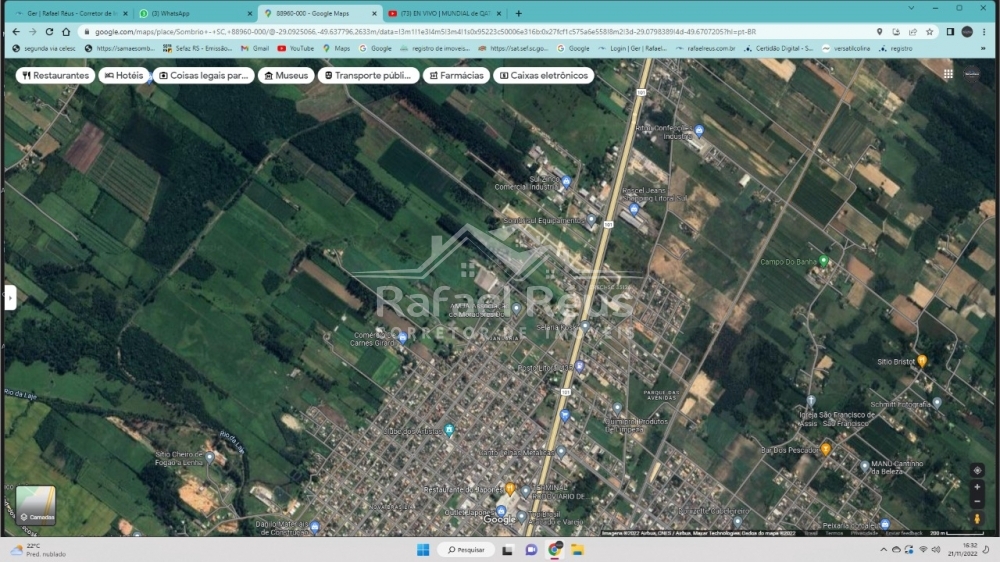
Task: Filter map by Restaurantes
Action: pyautogui.click(x=56, y=75)
